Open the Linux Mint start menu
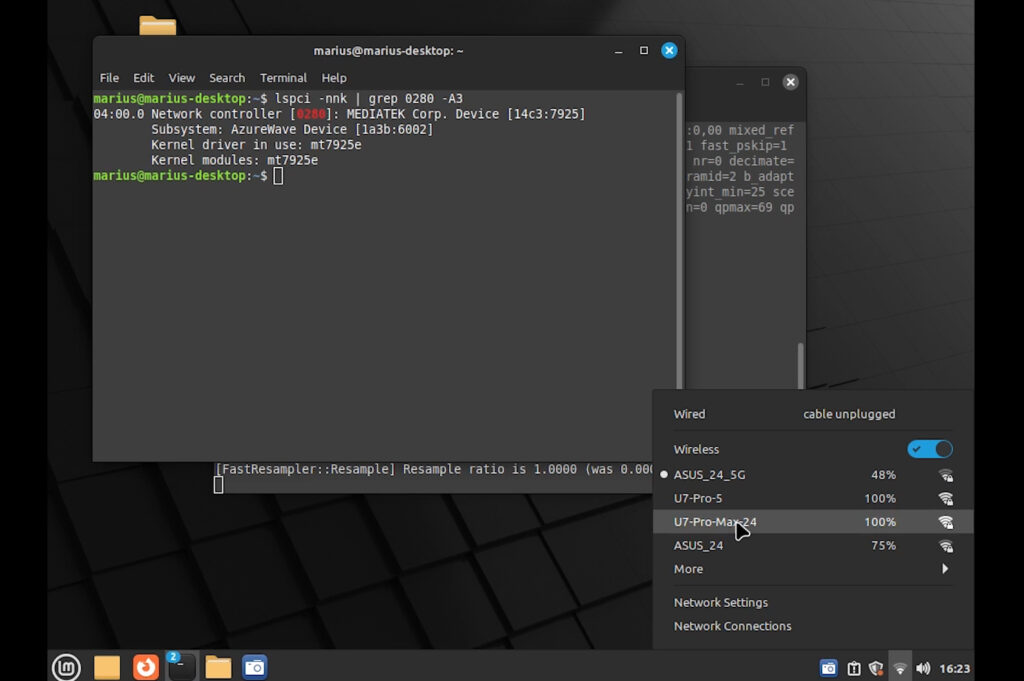The height and width of the screenshot is (681, 1024). click(66, 667)
